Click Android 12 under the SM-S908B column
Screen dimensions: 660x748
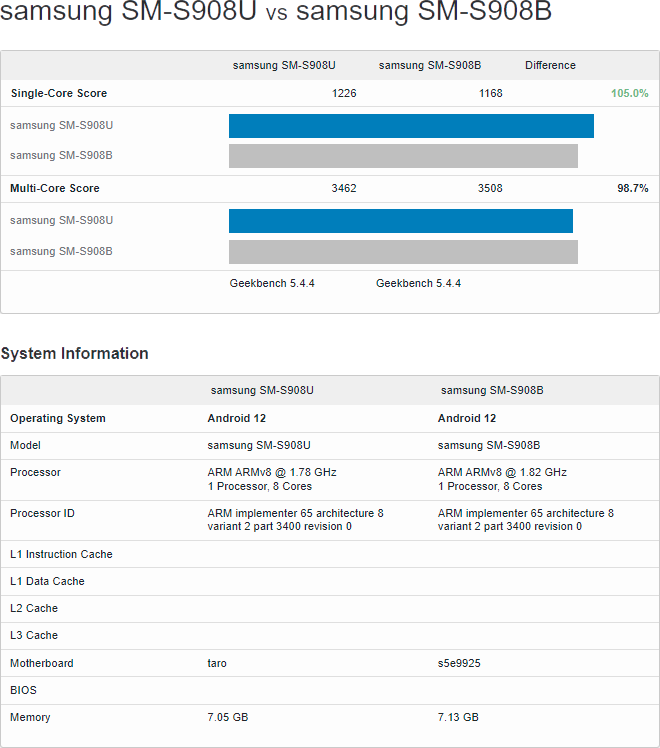[467, 418]
